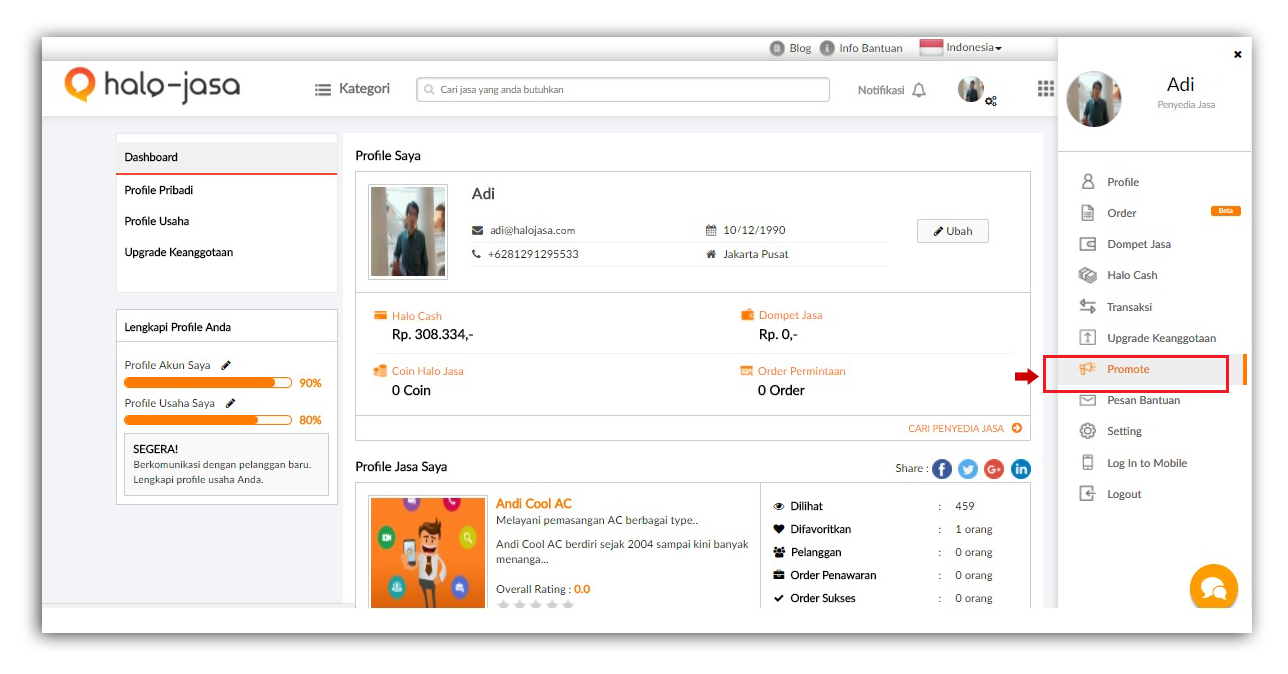Open the apps grid icon
Image resolution: width=1288 pixels, height=674 pixels.
tap(1045, 89)
